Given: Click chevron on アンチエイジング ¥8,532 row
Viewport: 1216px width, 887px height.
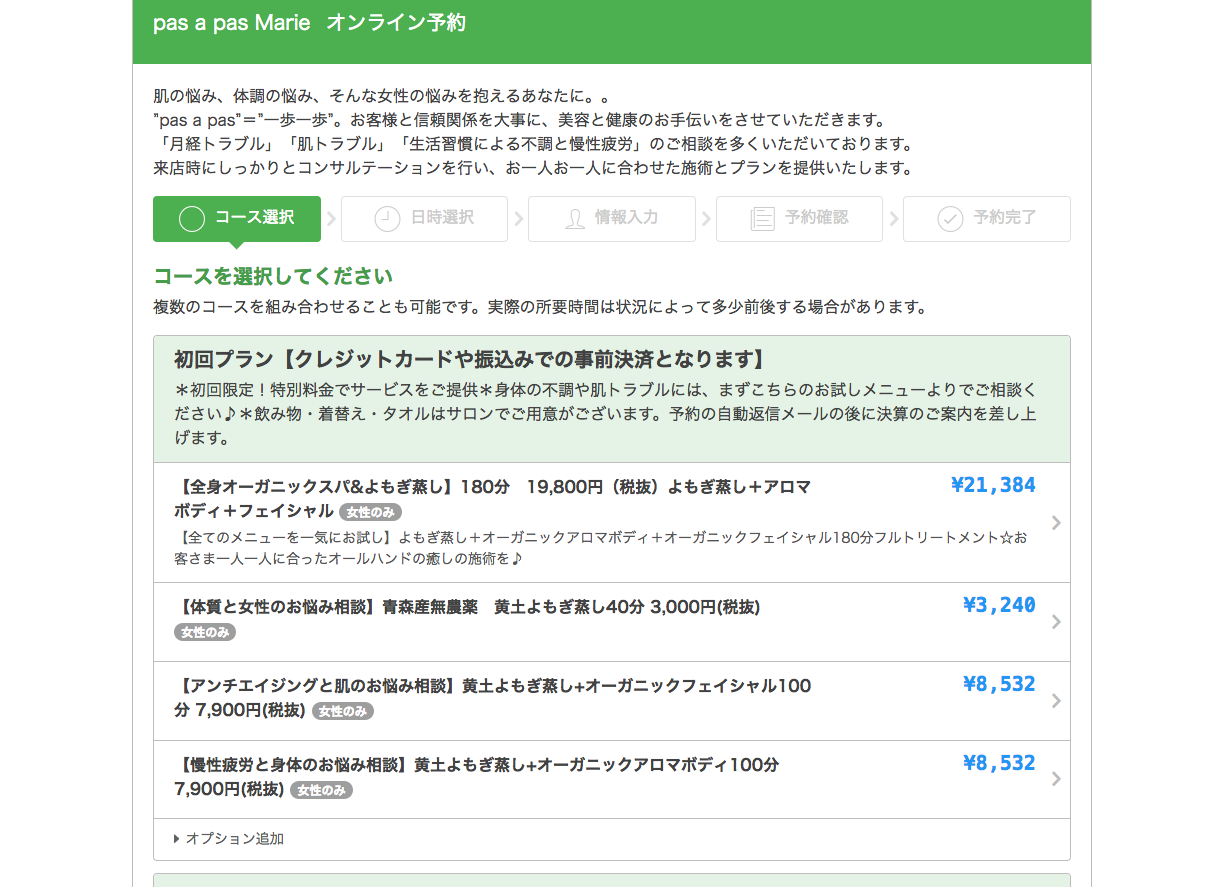Looking at the screenshot, I should [x=1056, y=701].
